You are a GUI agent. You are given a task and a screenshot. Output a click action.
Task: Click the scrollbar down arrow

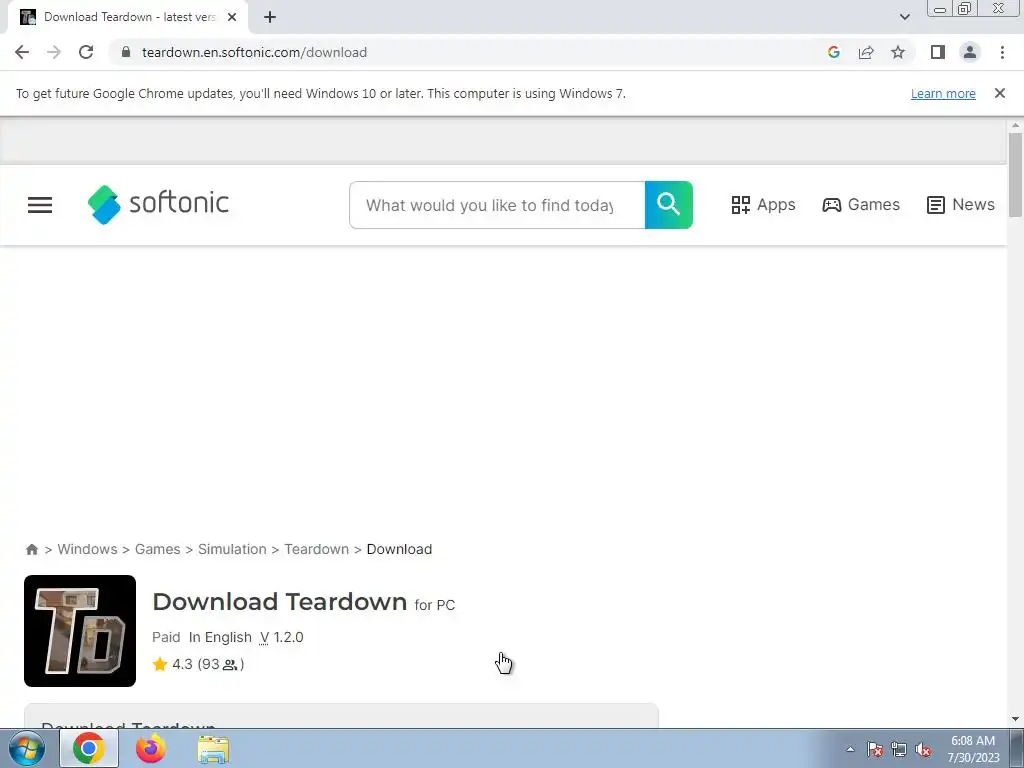[1015, 719]
